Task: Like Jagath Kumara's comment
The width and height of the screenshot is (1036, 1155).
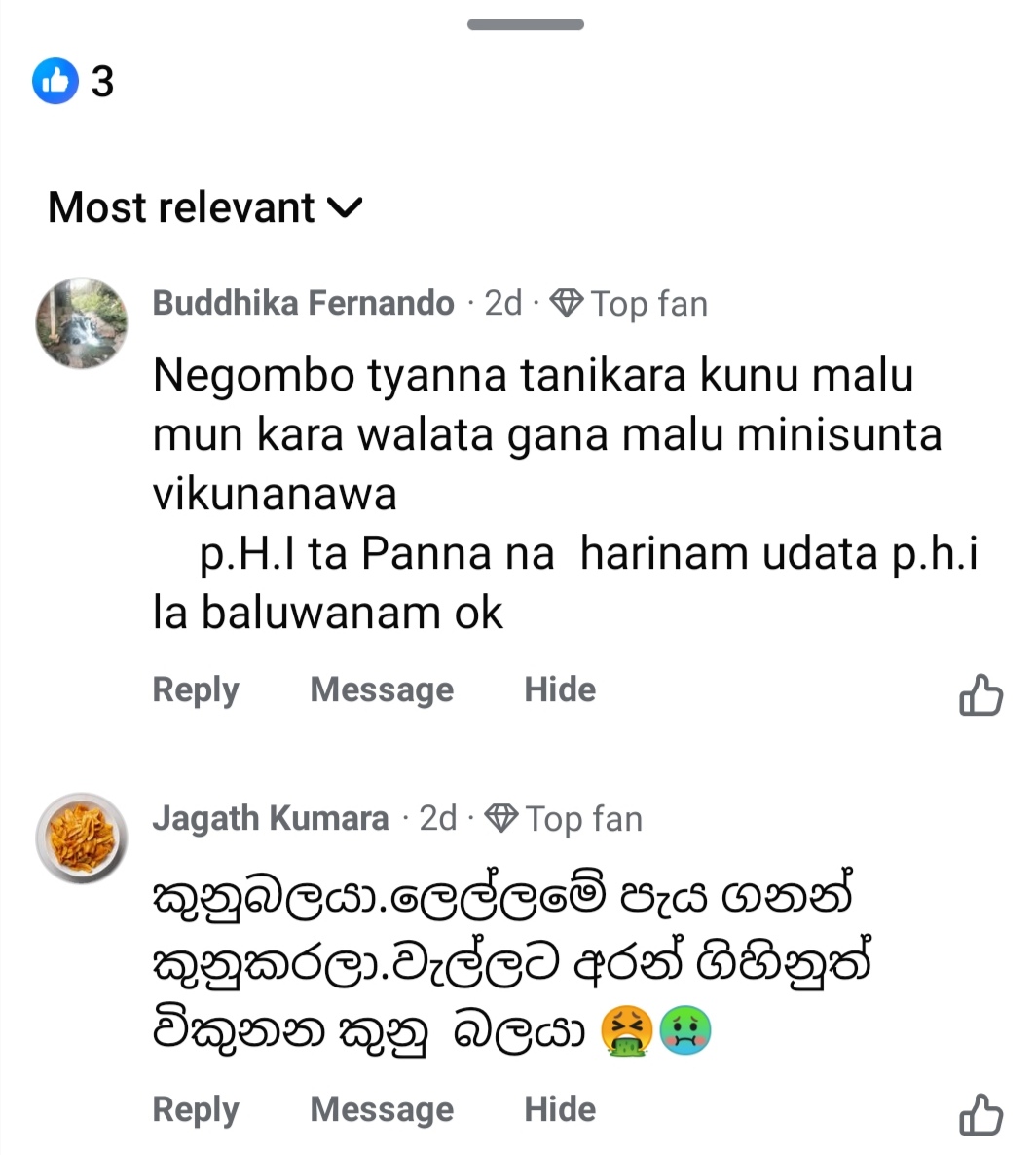Action: [980, 1114]
